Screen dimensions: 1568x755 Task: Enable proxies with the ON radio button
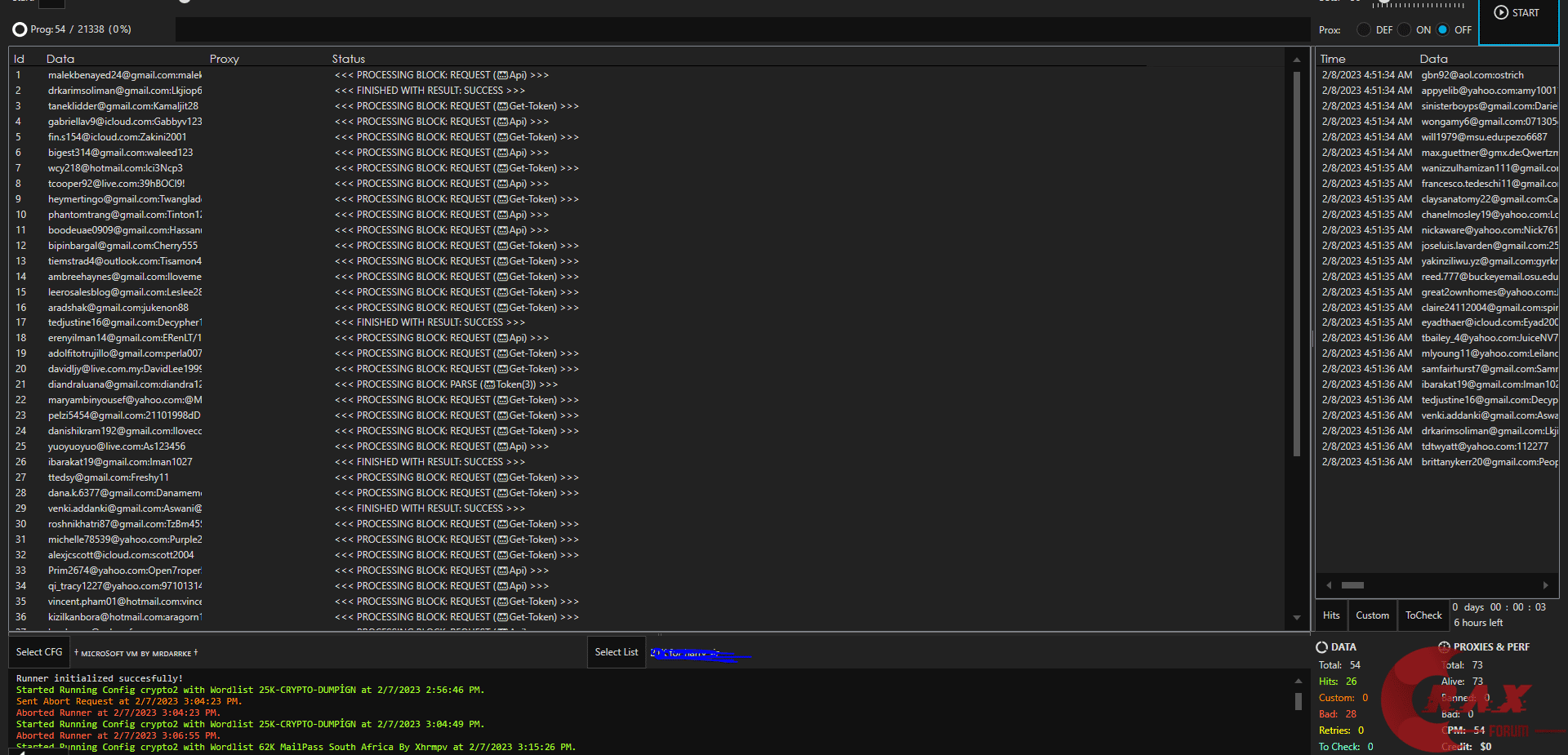click(1405, 30)
